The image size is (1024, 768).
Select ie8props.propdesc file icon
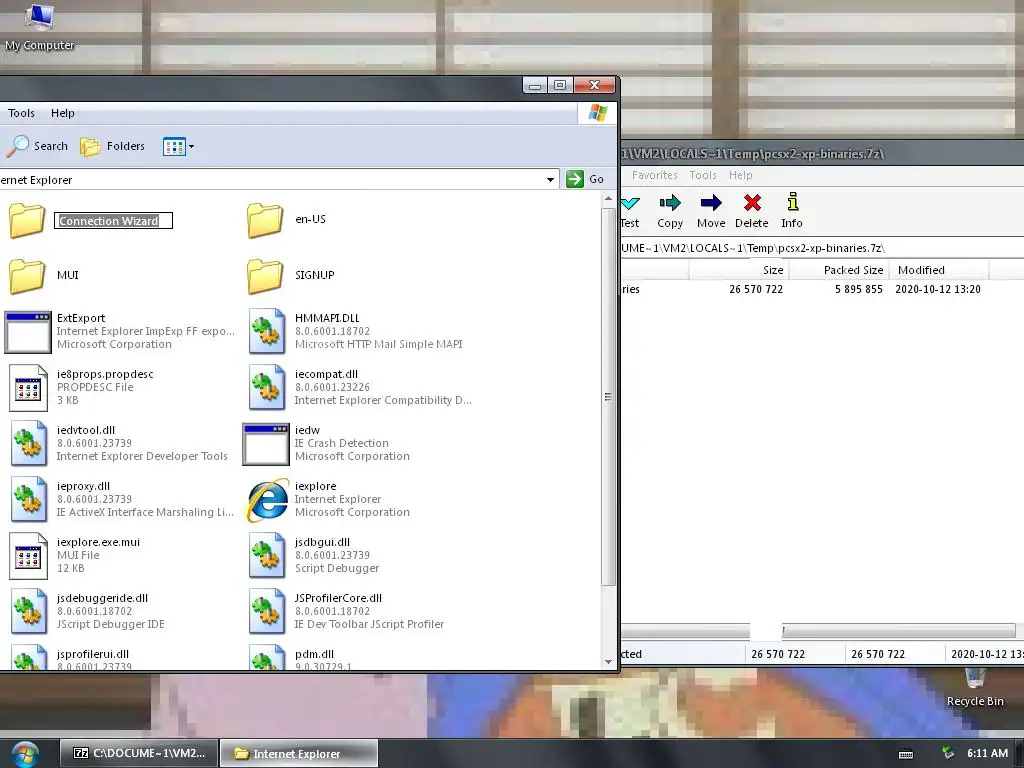tap(28, 388)
